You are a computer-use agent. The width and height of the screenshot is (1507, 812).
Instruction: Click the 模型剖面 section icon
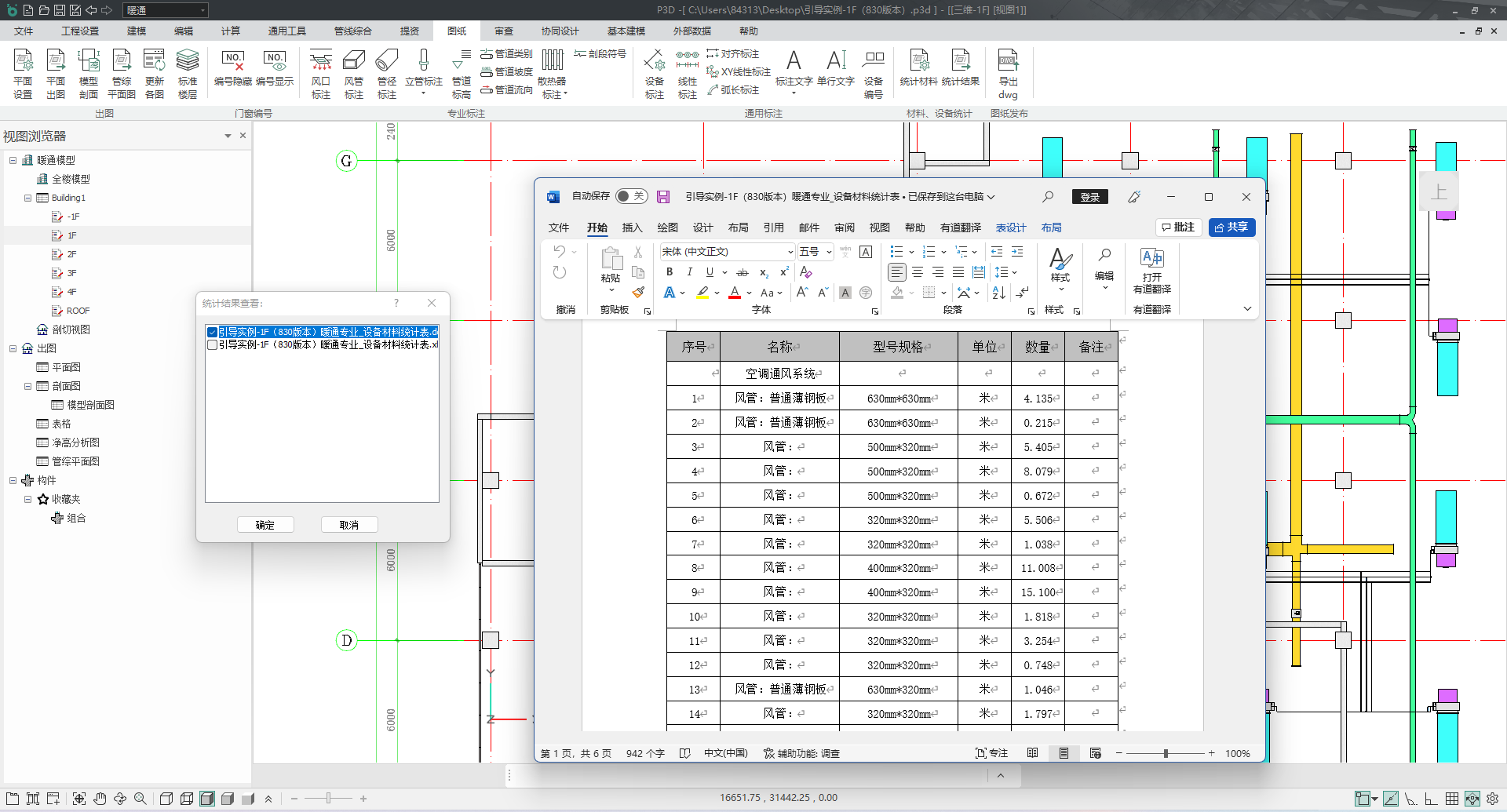(89, 61)
